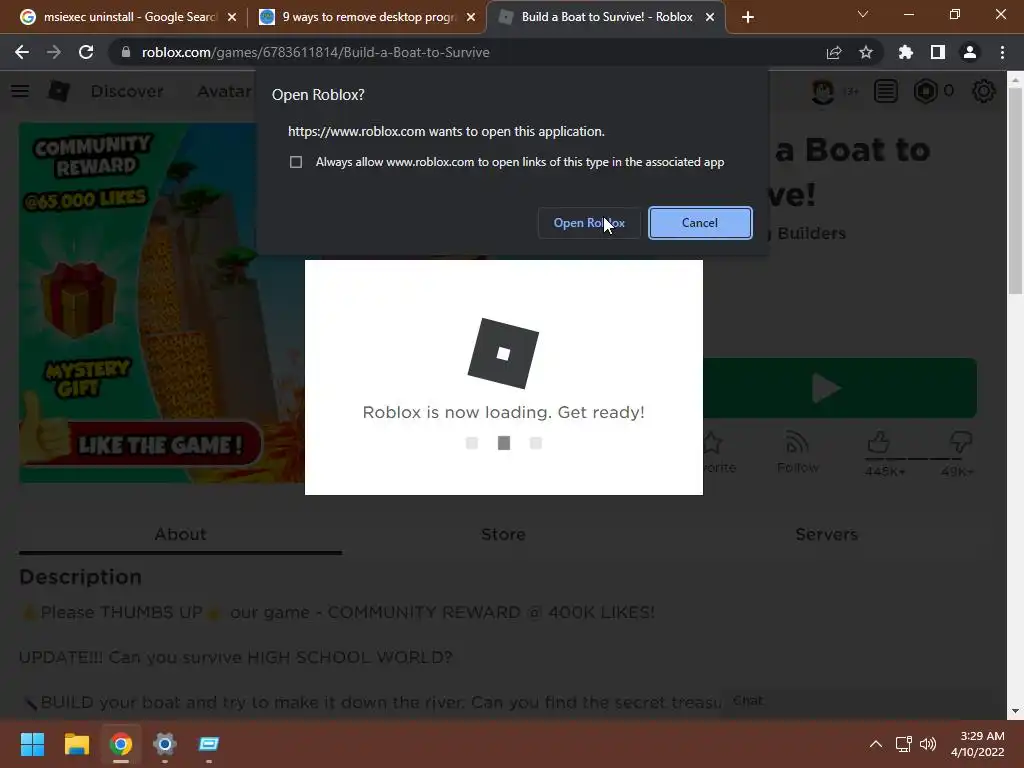Close the Build a Boat to Survive tab
Viewport: 1024px width, 768px height.
[710, 17]
